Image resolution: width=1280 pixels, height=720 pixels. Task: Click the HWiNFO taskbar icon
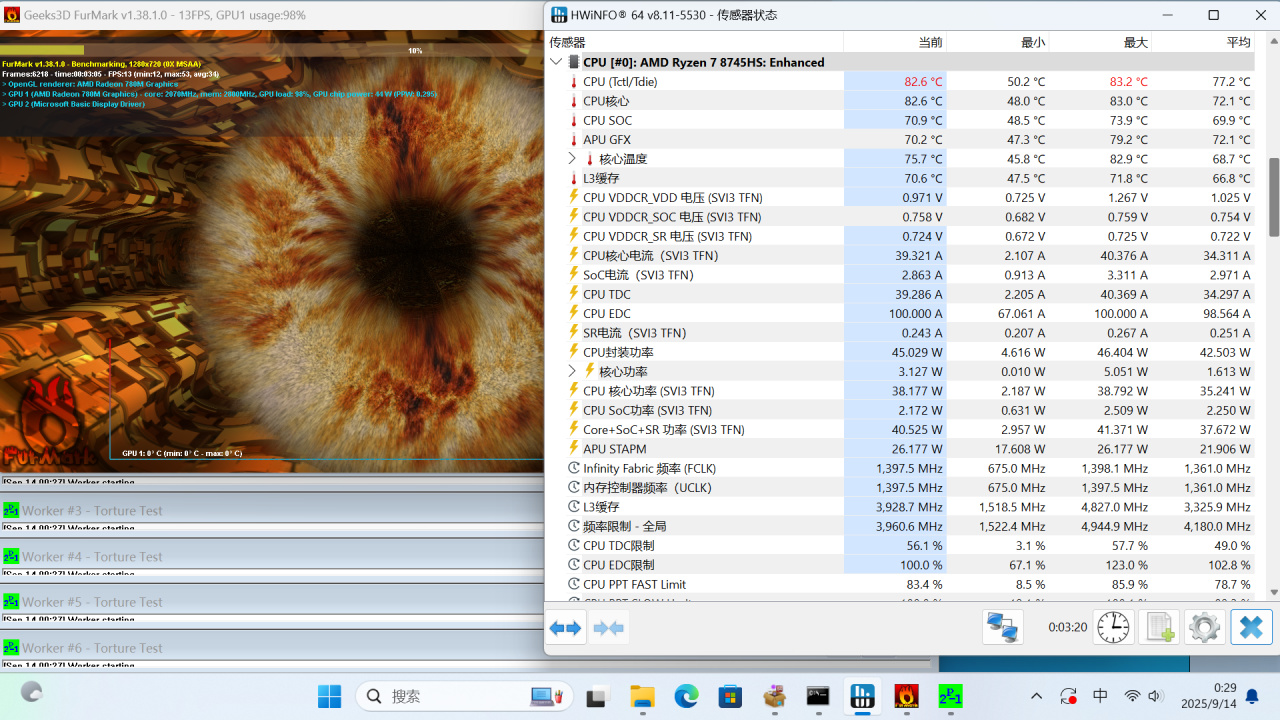click(x=862, y=696)
